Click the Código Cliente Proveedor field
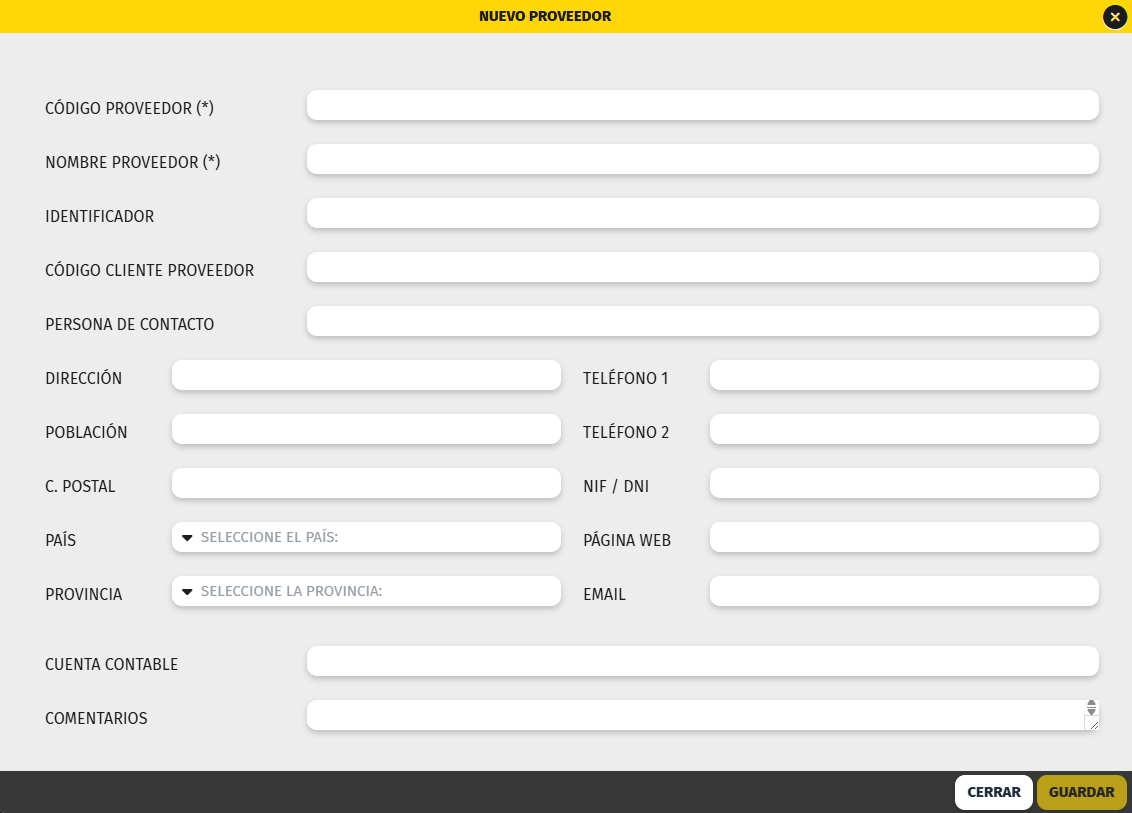Viewport: 1132px width, 813px height. pos(702,267)
